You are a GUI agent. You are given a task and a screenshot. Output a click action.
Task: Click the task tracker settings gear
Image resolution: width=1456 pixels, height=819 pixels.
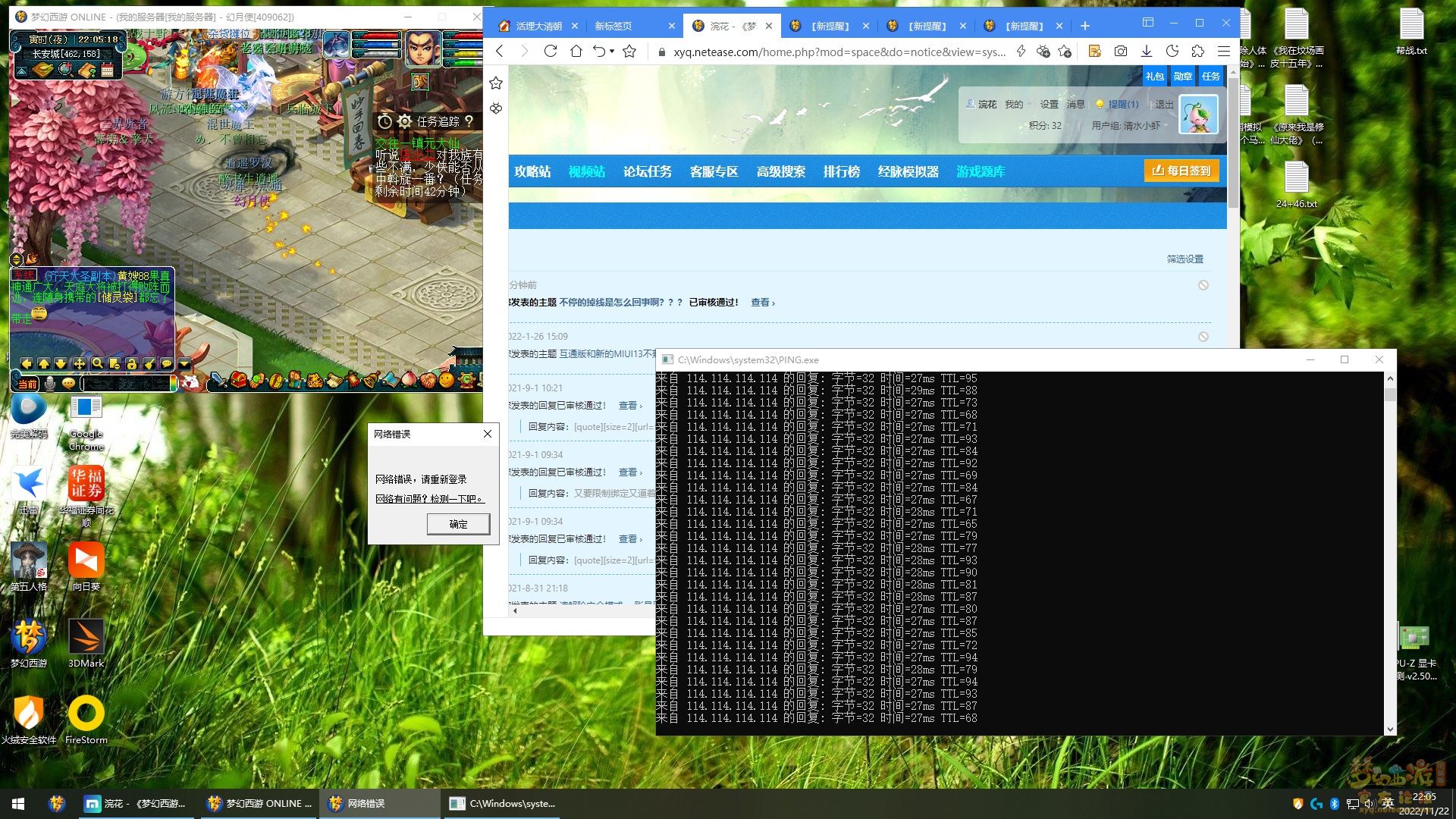[x=405, y=121]
